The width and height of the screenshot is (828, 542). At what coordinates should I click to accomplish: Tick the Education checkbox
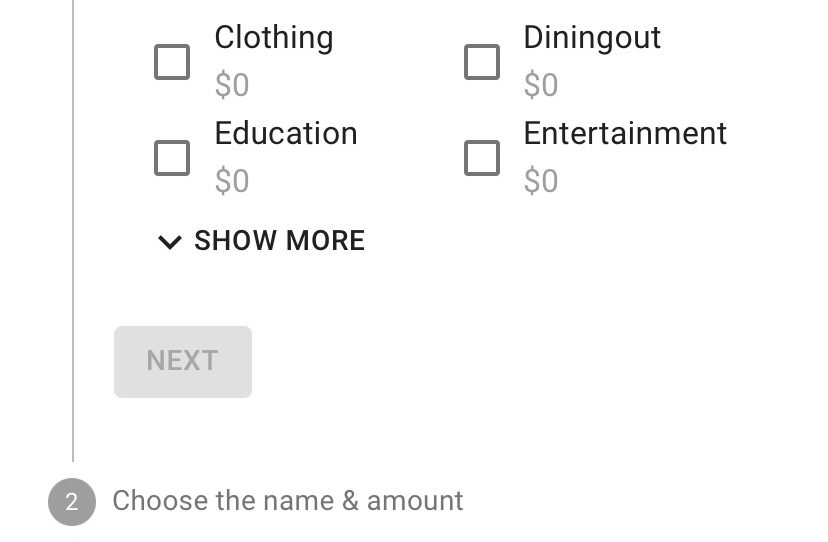[x=172, y=158]
